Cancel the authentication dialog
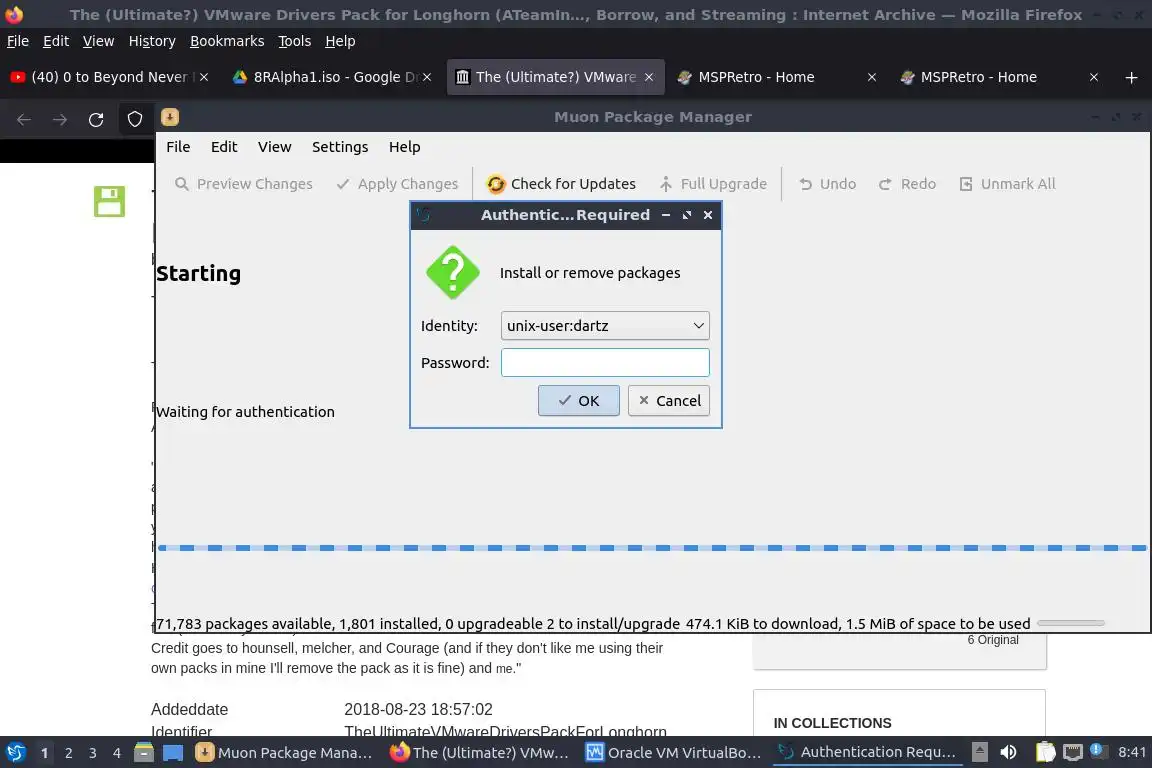The height and width of the screenshot is (768, 1152). click(x=669, y=401)
